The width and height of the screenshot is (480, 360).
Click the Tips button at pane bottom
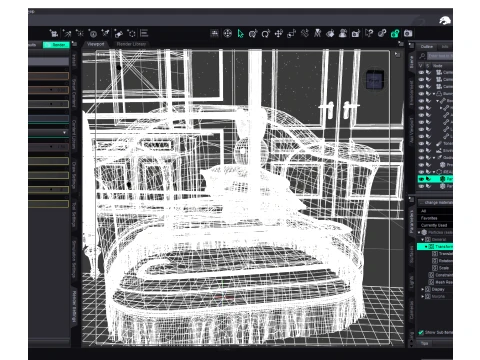point(424,343)
